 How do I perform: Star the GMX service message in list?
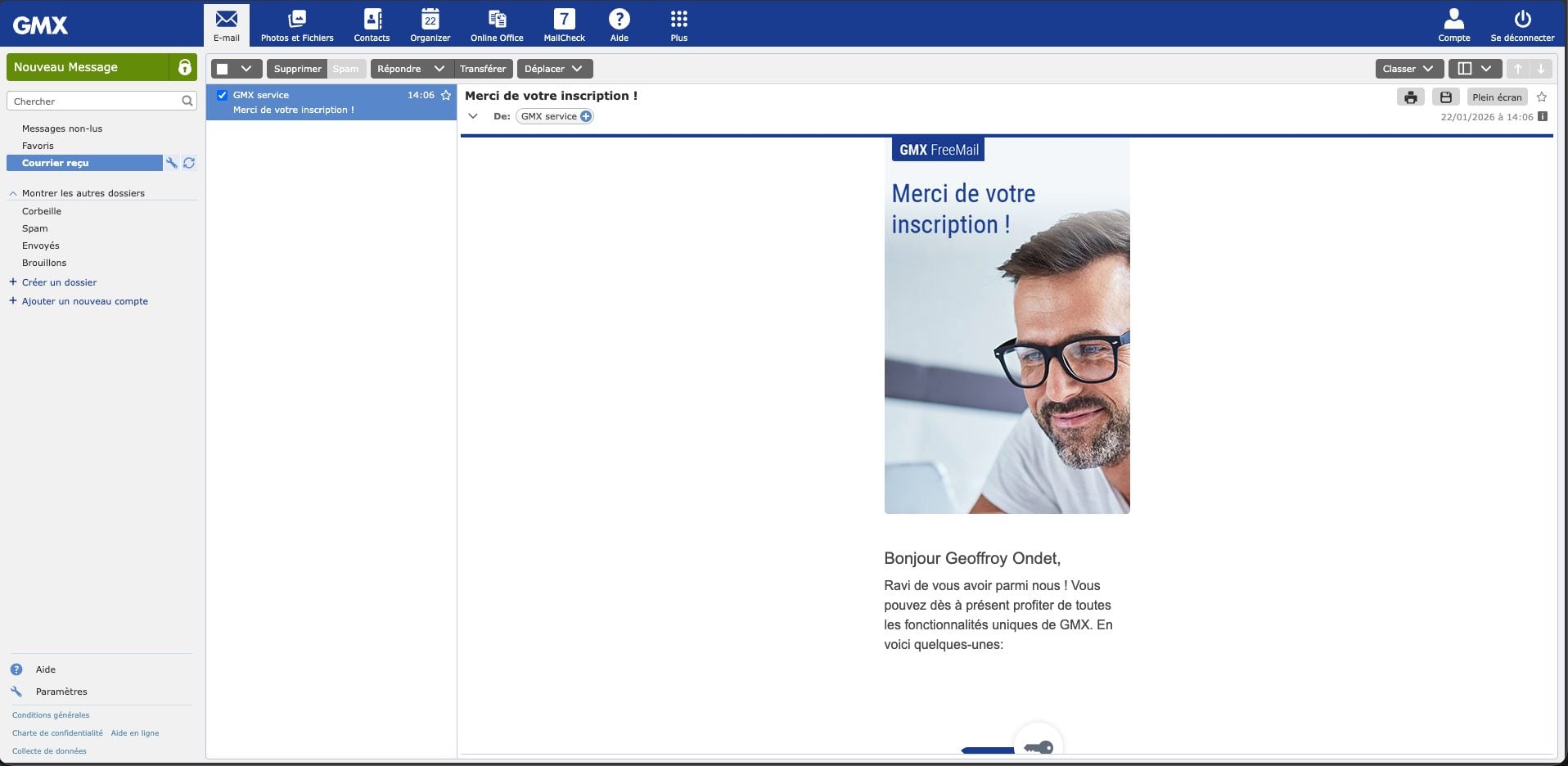pyautogui.click(x=446, y=95)
